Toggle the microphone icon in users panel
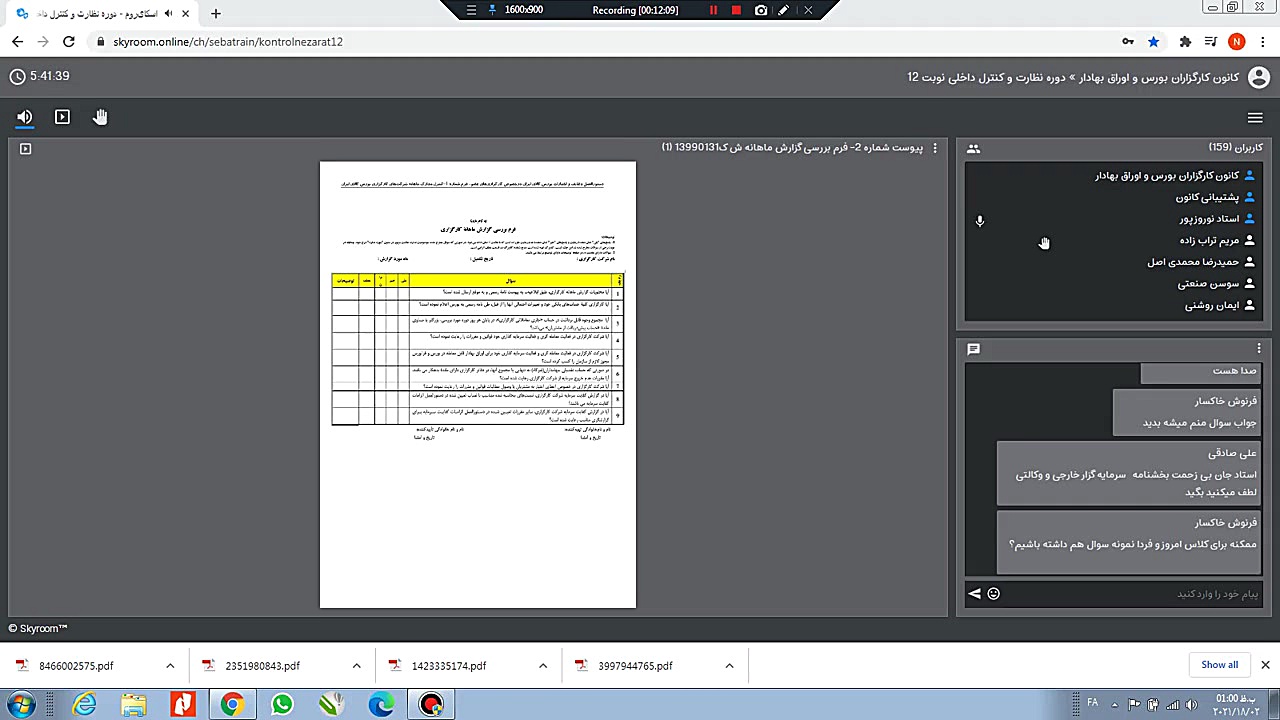 (980, 221)
